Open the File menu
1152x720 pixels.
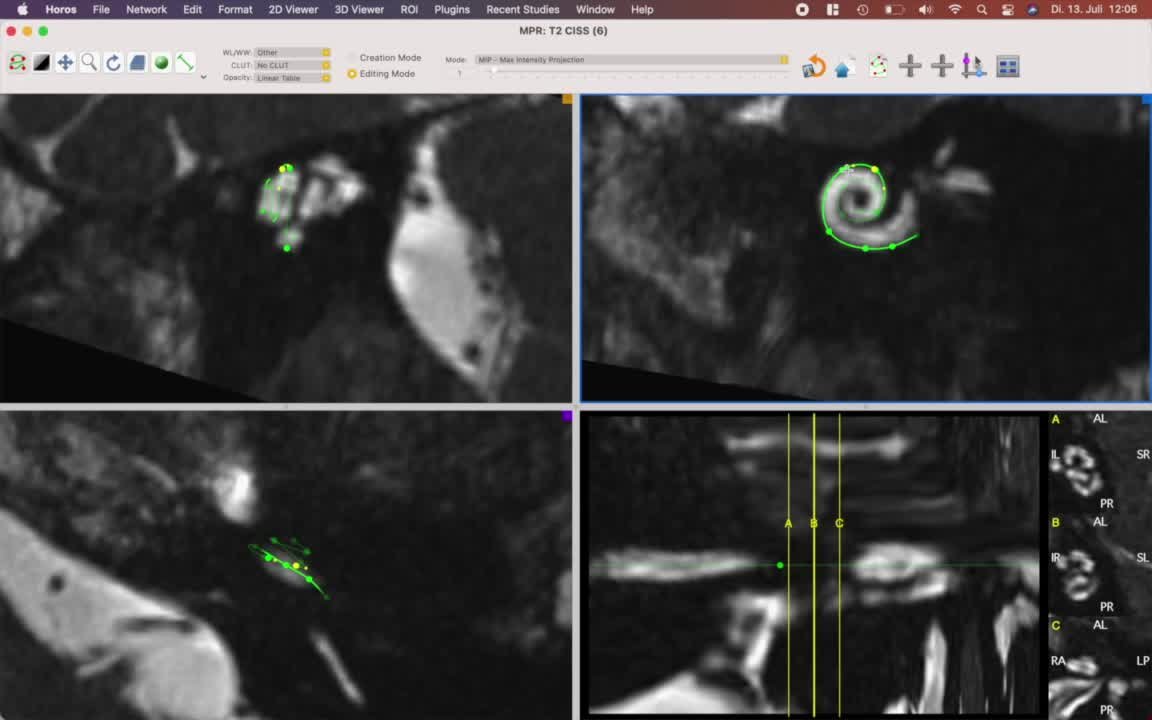[101, 10]
